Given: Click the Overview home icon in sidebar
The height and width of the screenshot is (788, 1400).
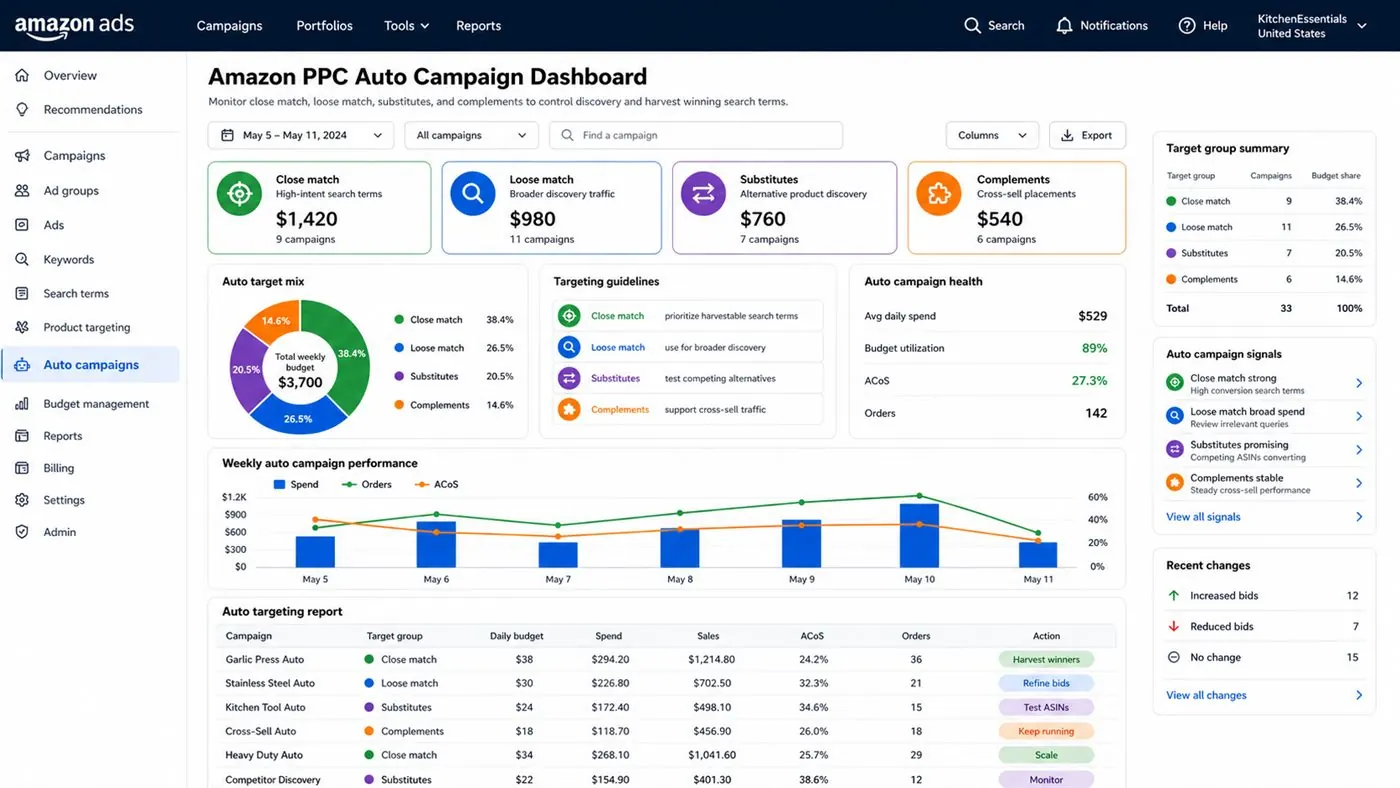Looking at the screenshot, I should click(x=22, y=75).
